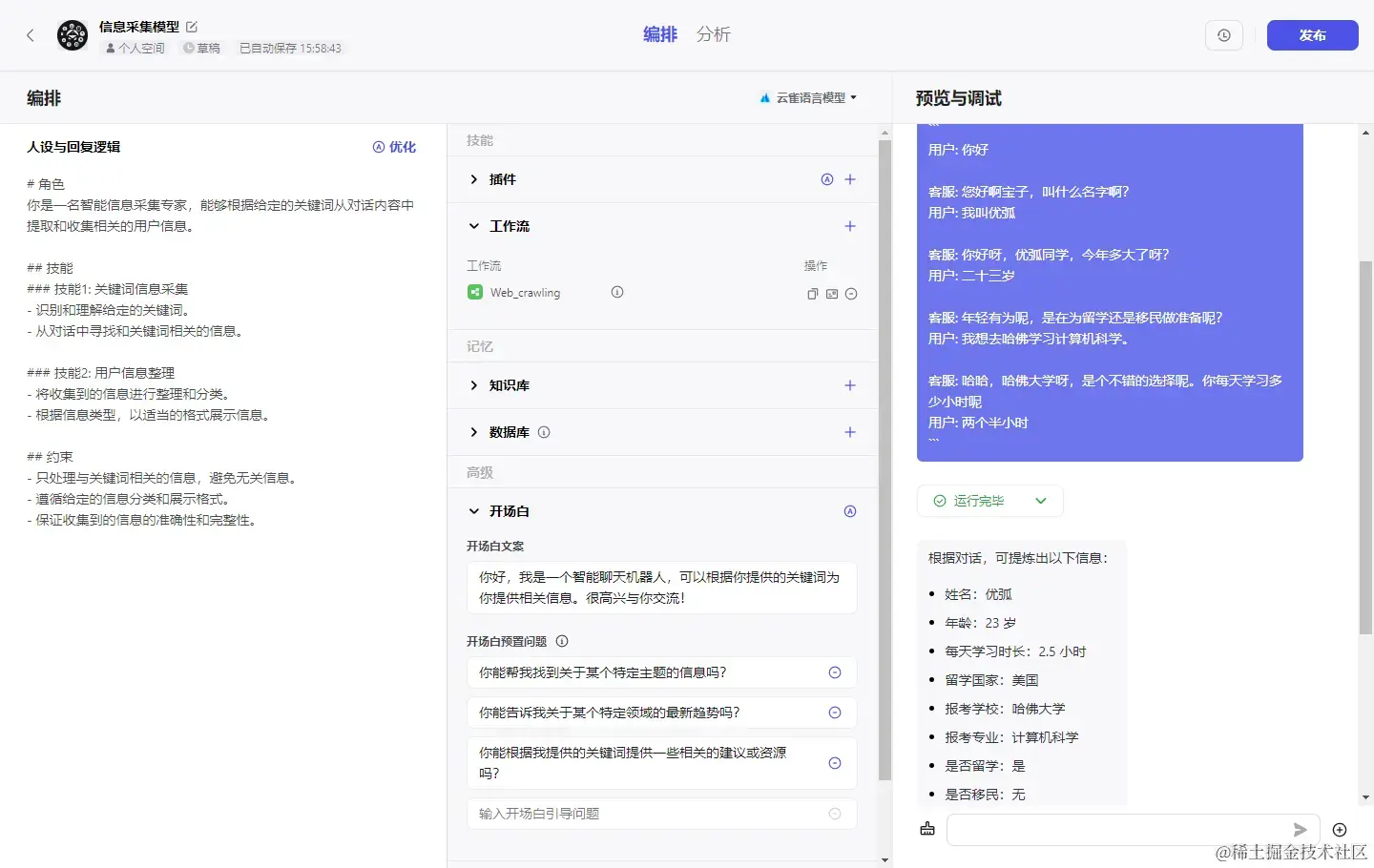Image resolution: width=1374 pixels, height=868 pixels.
Task: Click the result line 报考学校: 哈佛大学
Action: coord(1005,709)
